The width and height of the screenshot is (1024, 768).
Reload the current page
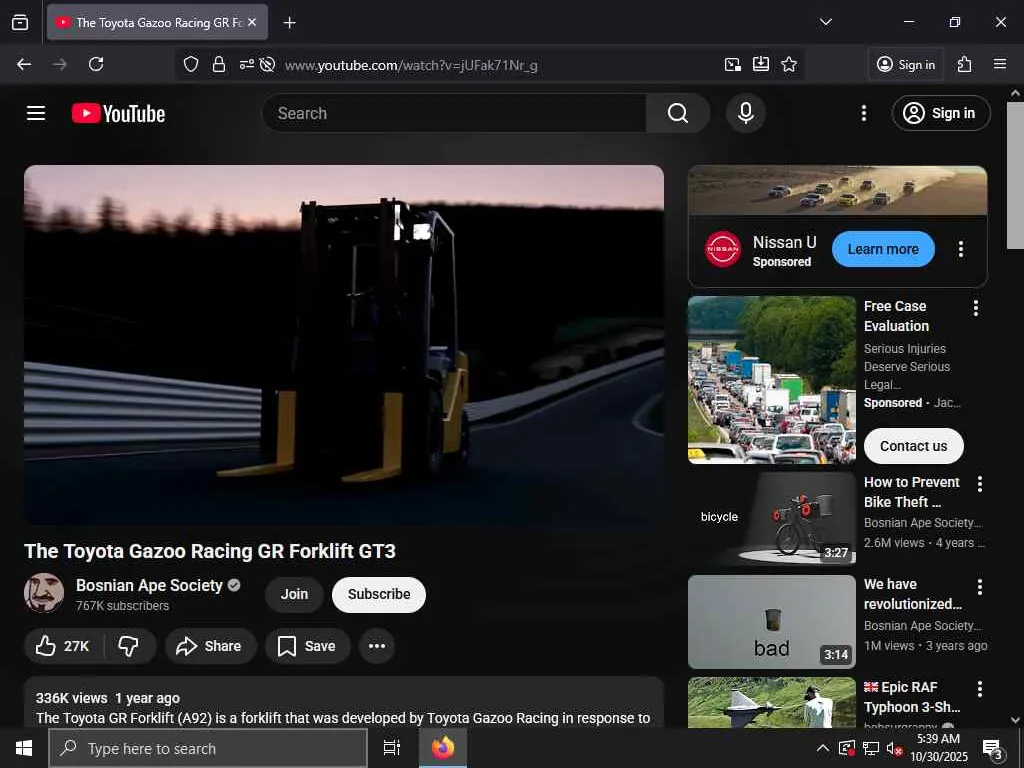pos(96,64)
